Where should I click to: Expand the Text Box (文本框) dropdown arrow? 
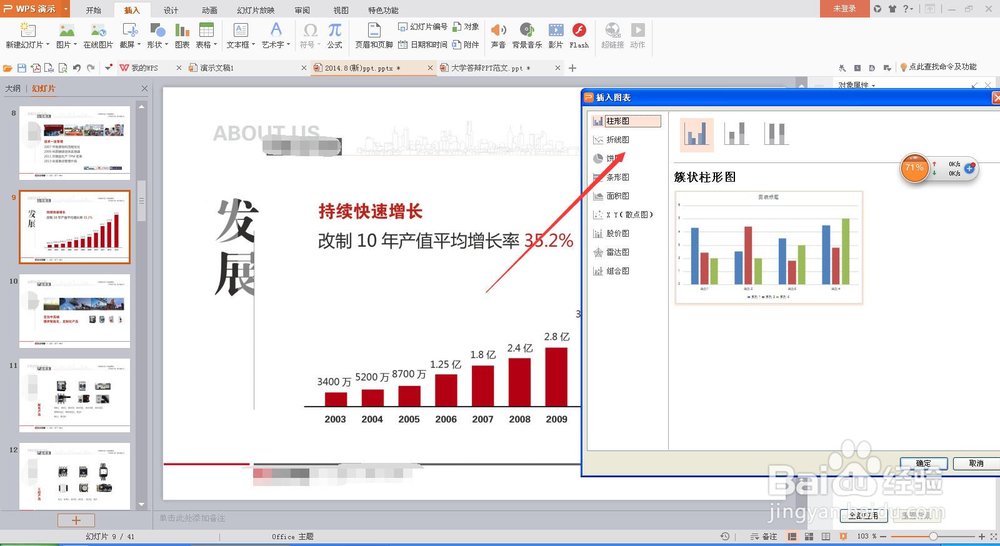point(253,45)
